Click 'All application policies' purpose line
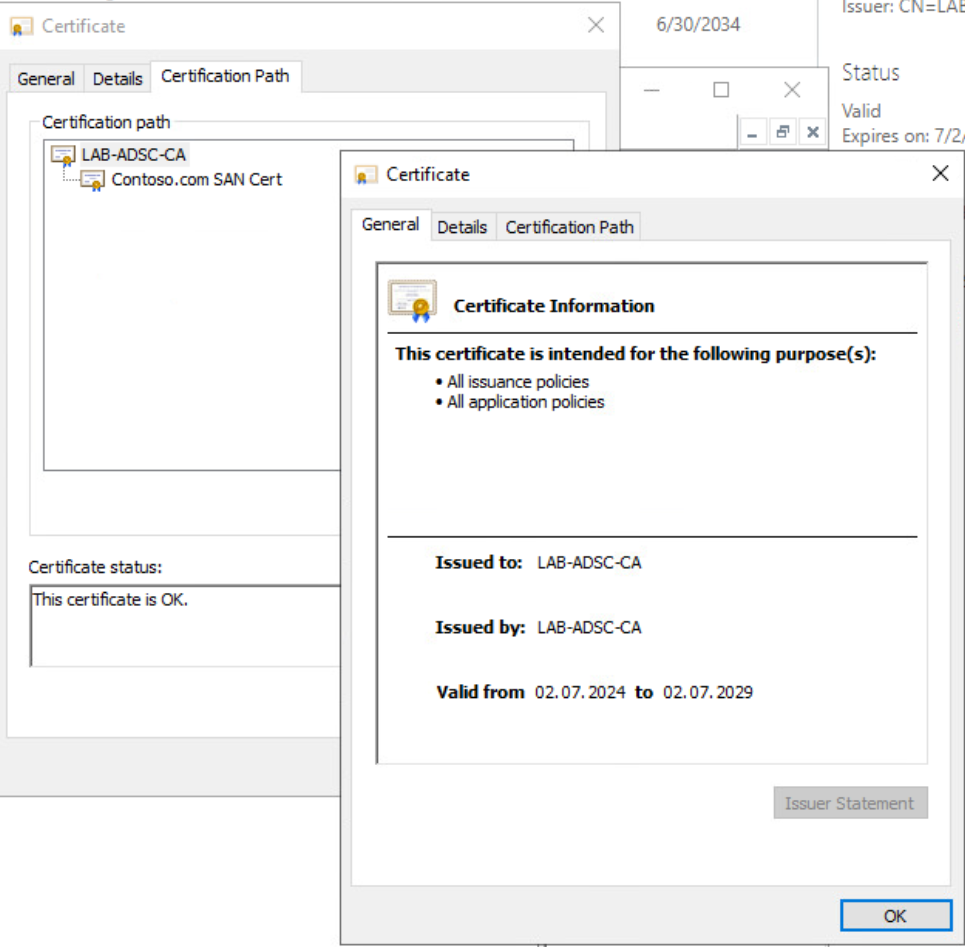The width and height of the screenshot is (965, 947). [x=526, y=402]
